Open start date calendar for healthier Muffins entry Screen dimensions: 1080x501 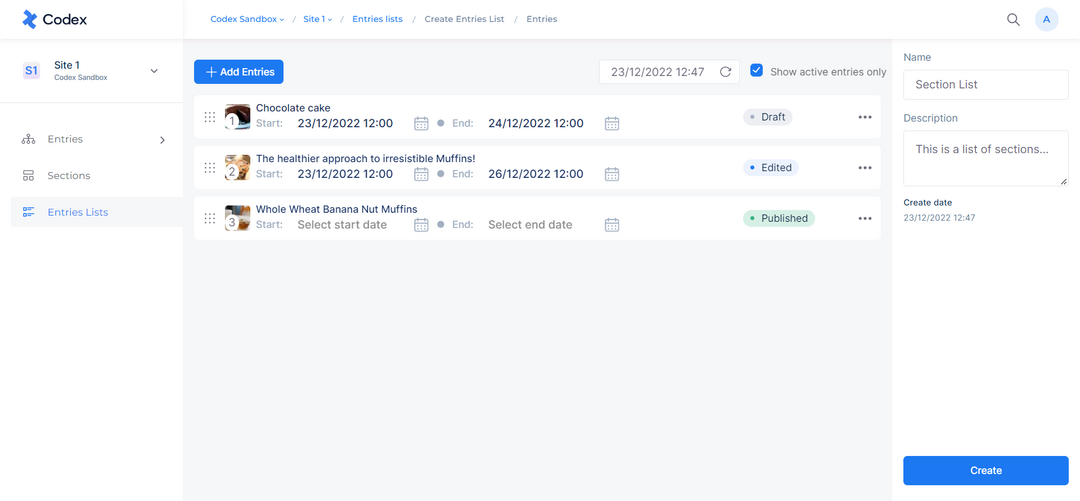coord(422,174)
